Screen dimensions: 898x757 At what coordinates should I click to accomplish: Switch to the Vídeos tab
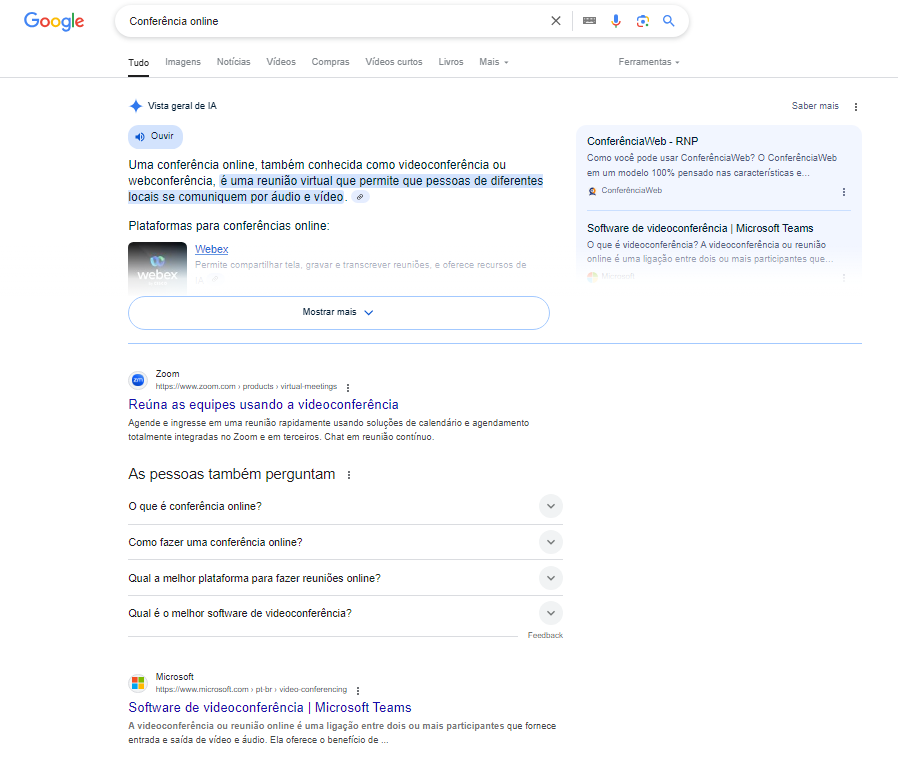point(281,62)
